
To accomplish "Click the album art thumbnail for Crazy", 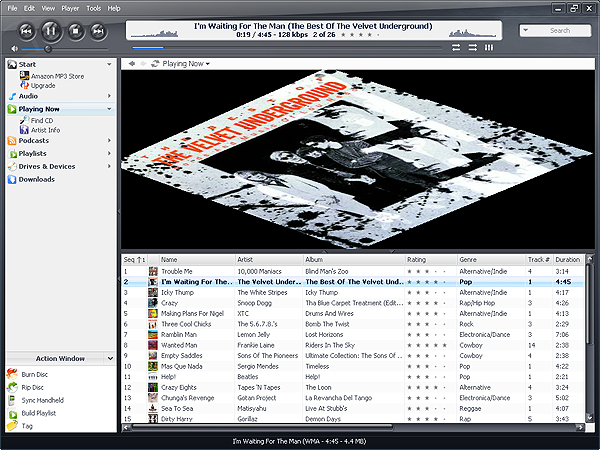I will 153,303.
